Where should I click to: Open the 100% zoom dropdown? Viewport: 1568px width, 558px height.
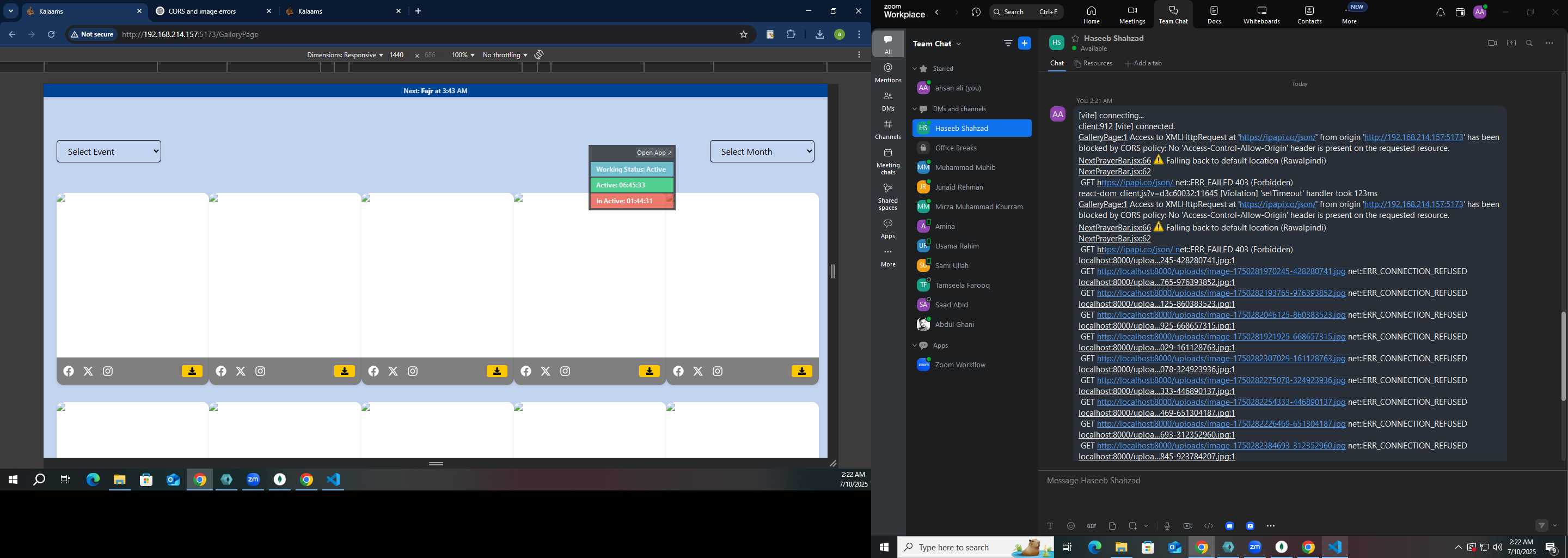tap(463, 55)
